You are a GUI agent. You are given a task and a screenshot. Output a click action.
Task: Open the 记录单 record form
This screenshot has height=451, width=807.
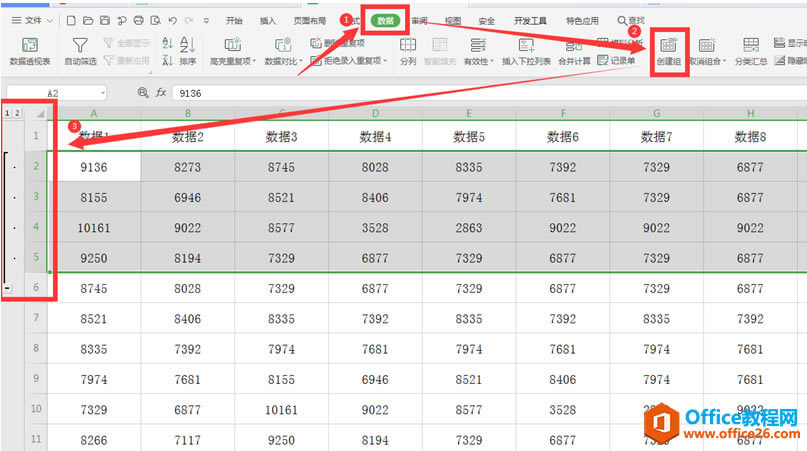coord(616,61)
